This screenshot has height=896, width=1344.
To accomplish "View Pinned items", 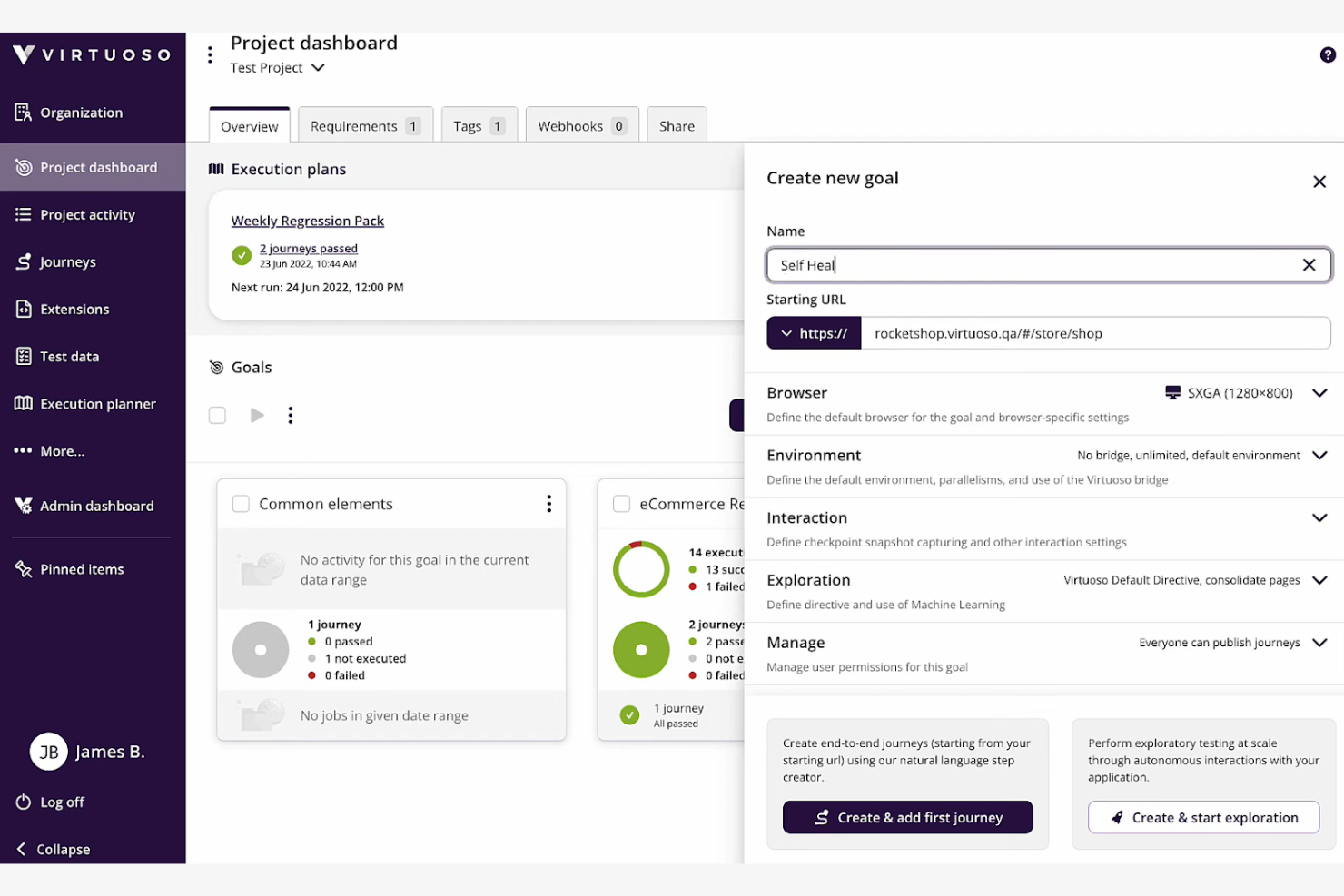I will pyautogui.click(x=82, y=568).
